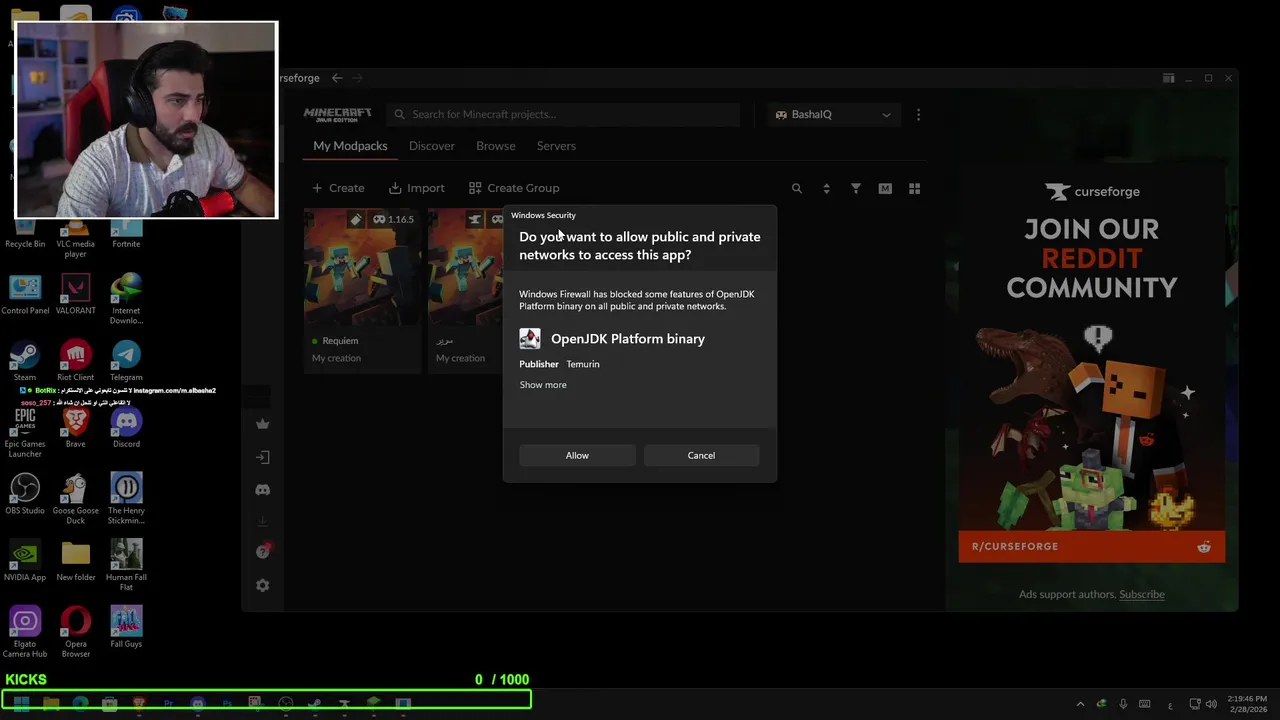
Task: Open Brave browser desktop icon
Action: [x=76, y=428]
